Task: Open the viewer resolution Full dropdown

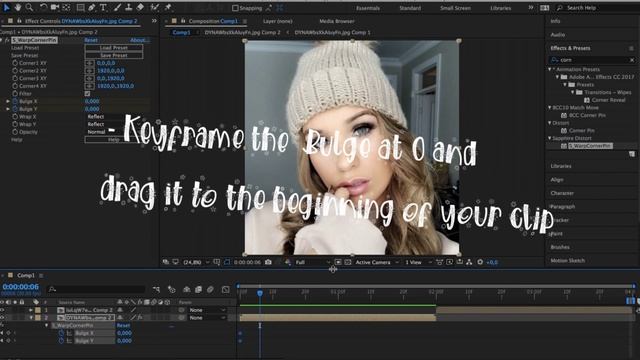Action: pyautogui.click(x=313, y=262)
